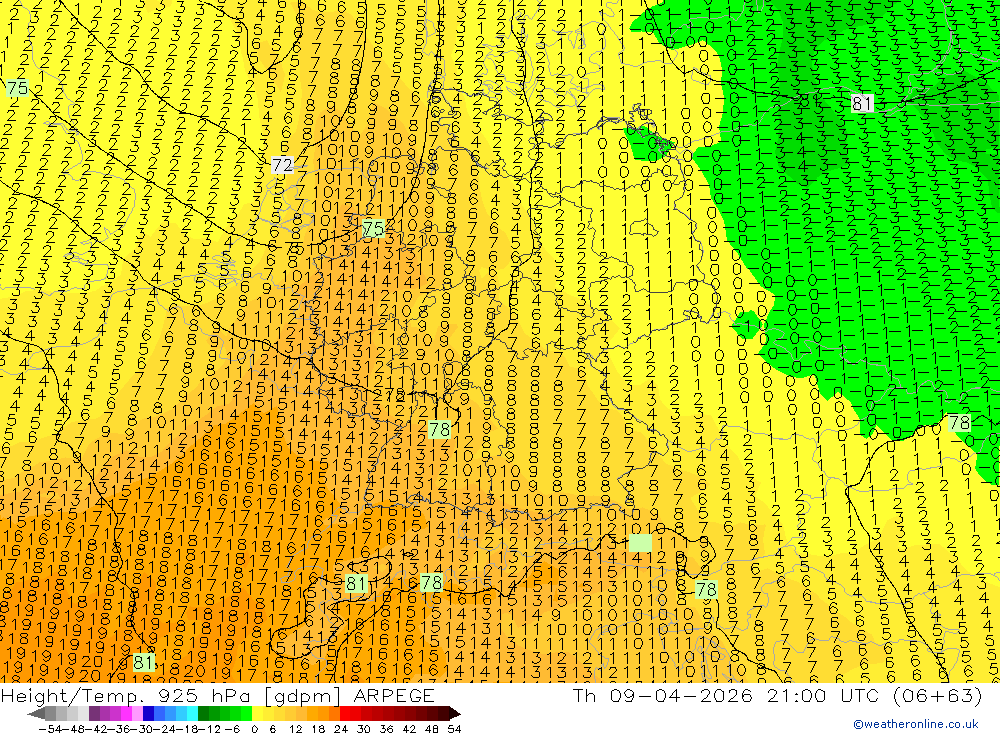Click the blank green contour label box
This screenshot has width=1000, height=733.
(640, 543)
